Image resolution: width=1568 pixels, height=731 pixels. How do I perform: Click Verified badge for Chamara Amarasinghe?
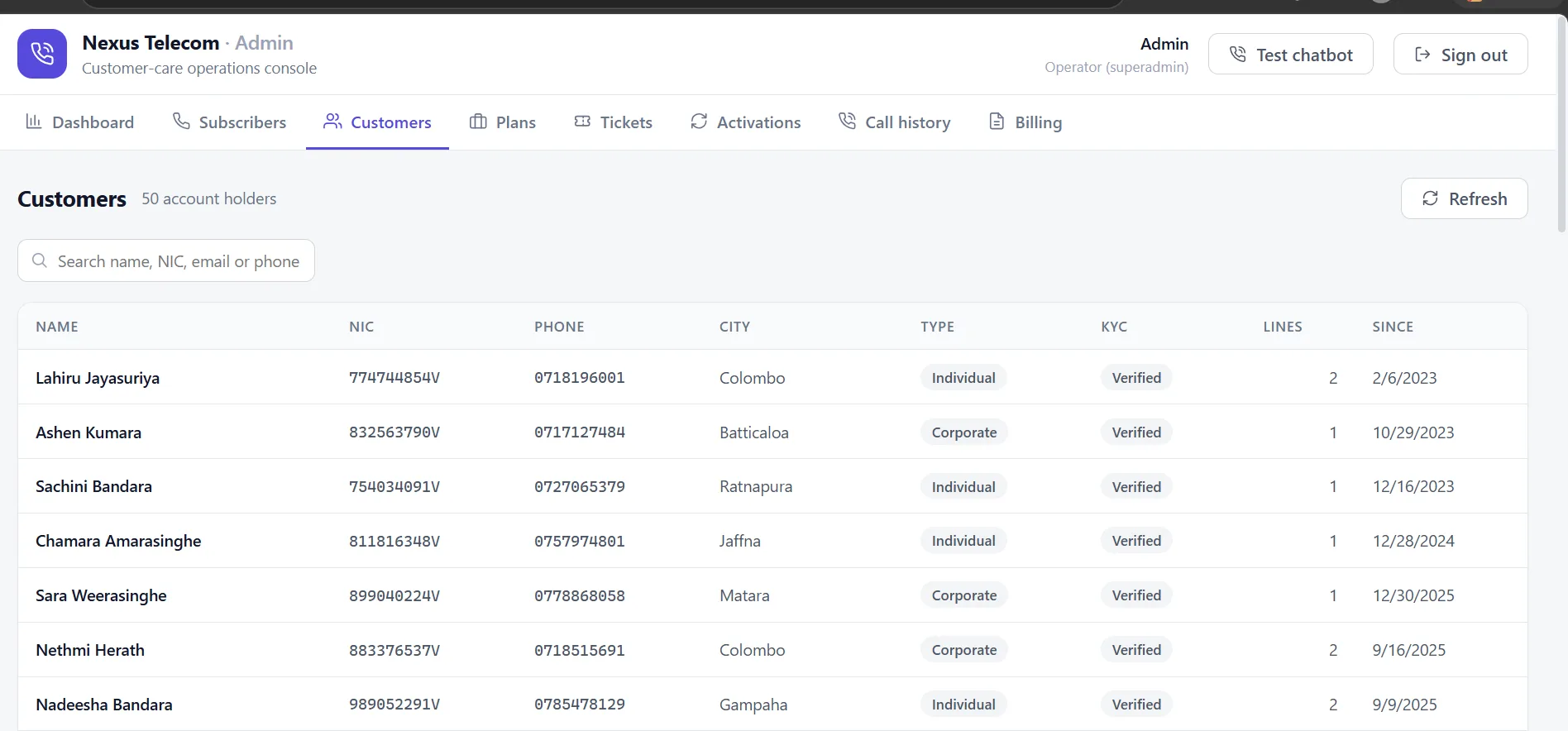coord(1136,541)
